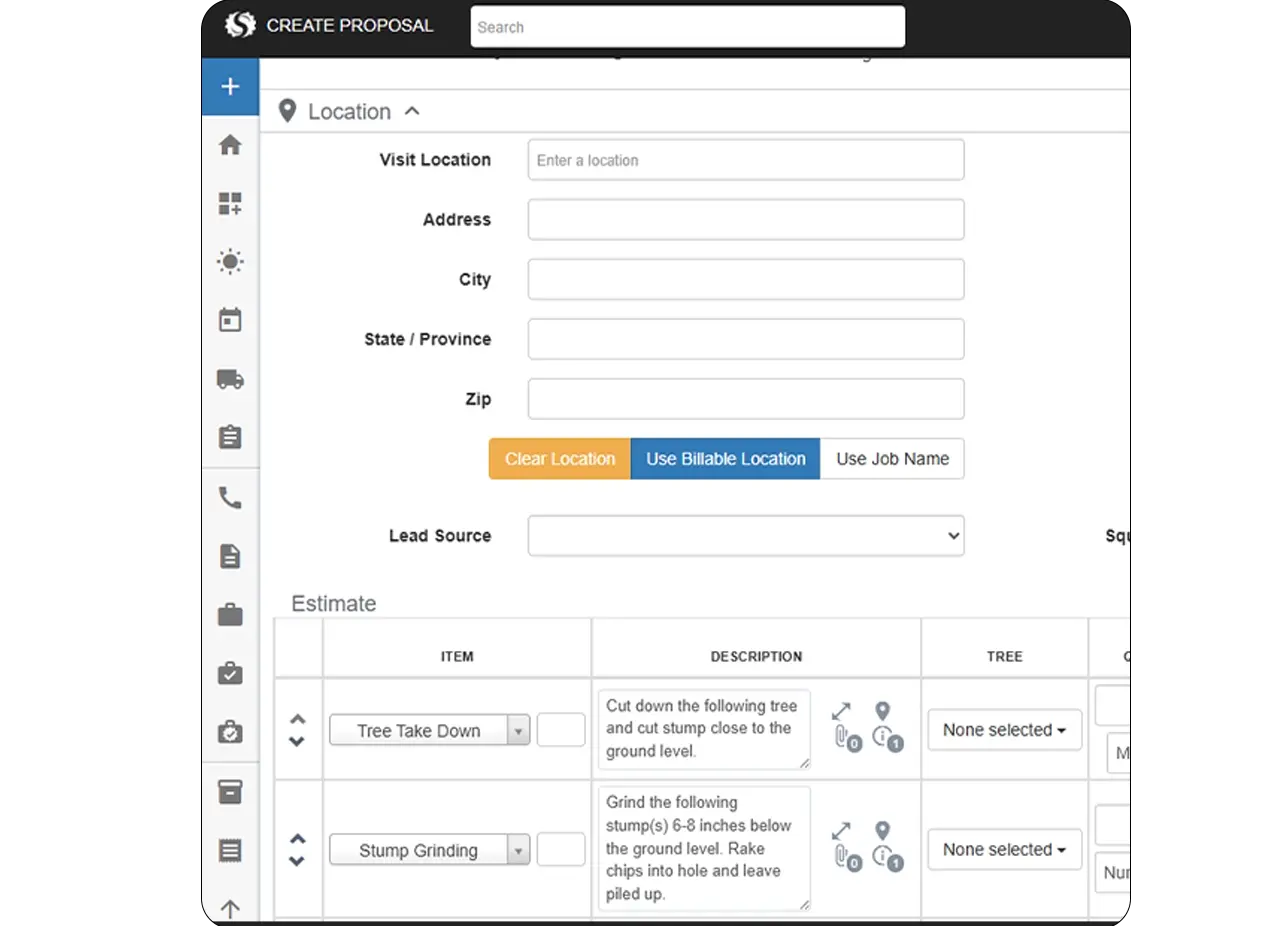
Task: Open the Home icon in the sidebar
Action: click(230, 146)
